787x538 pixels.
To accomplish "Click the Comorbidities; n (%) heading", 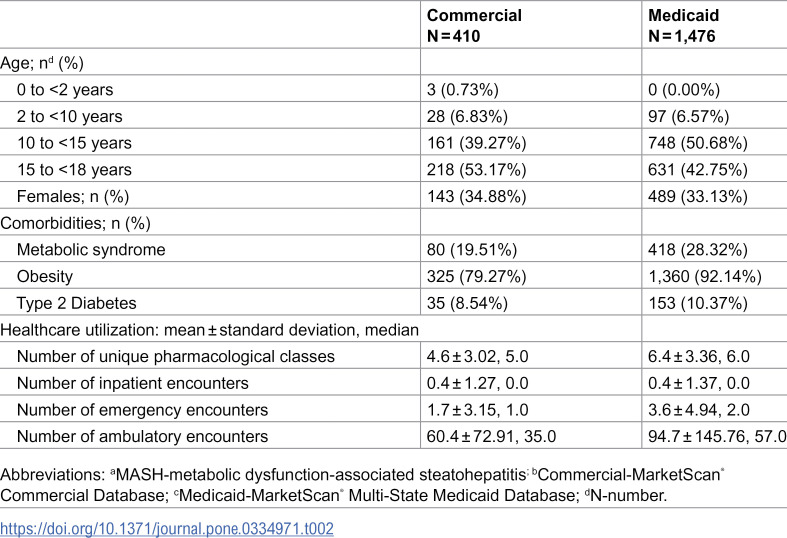I will 75,222.
